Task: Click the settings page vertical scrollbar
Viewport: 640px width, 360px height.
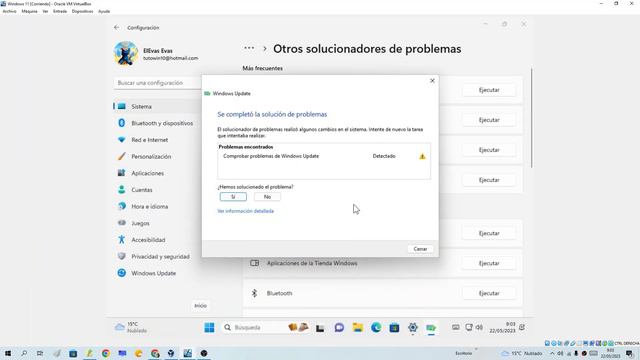Action: pyautogui.click(x=531, y=118)
